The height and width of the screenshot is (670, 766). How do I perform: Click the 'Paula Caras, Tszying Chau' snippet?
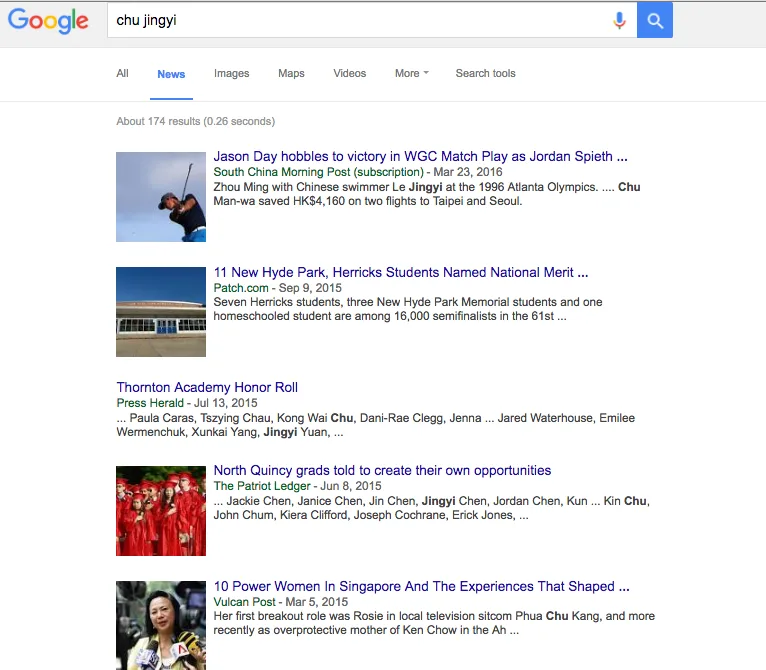(x=376, y=425)
